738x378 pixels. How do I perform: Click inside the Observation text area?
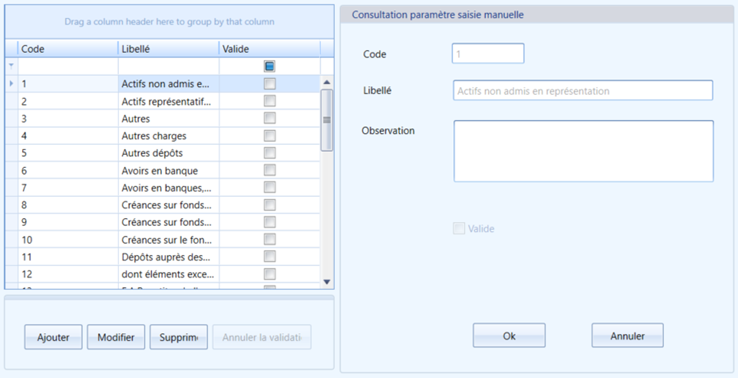coord(584,151)
